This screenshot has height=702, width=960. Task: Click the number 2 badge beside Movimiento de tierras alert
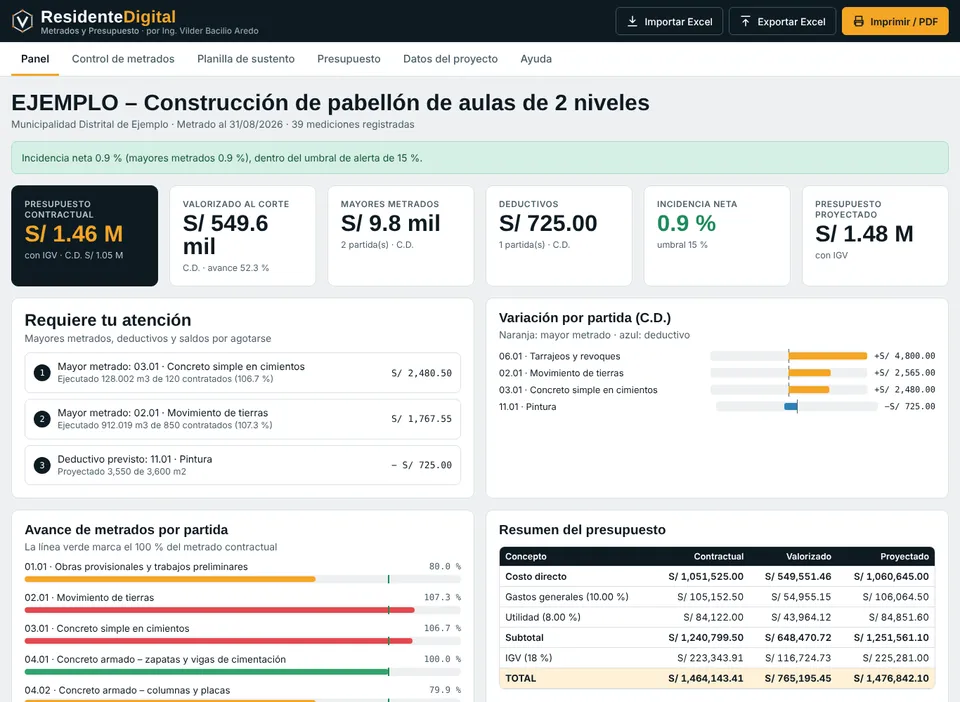point(42,419)
